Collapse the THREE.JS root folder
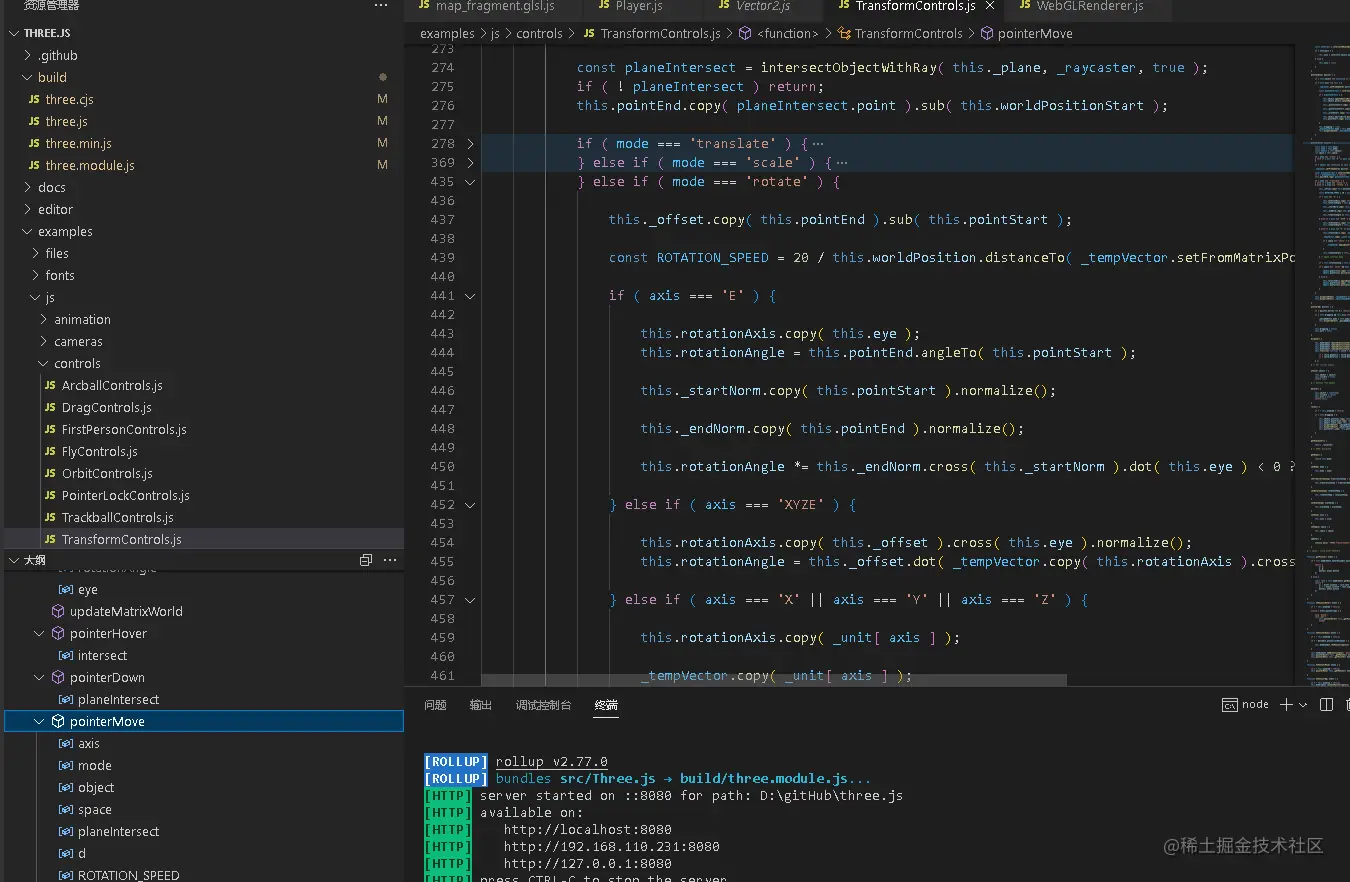 (x=14, y=33)
